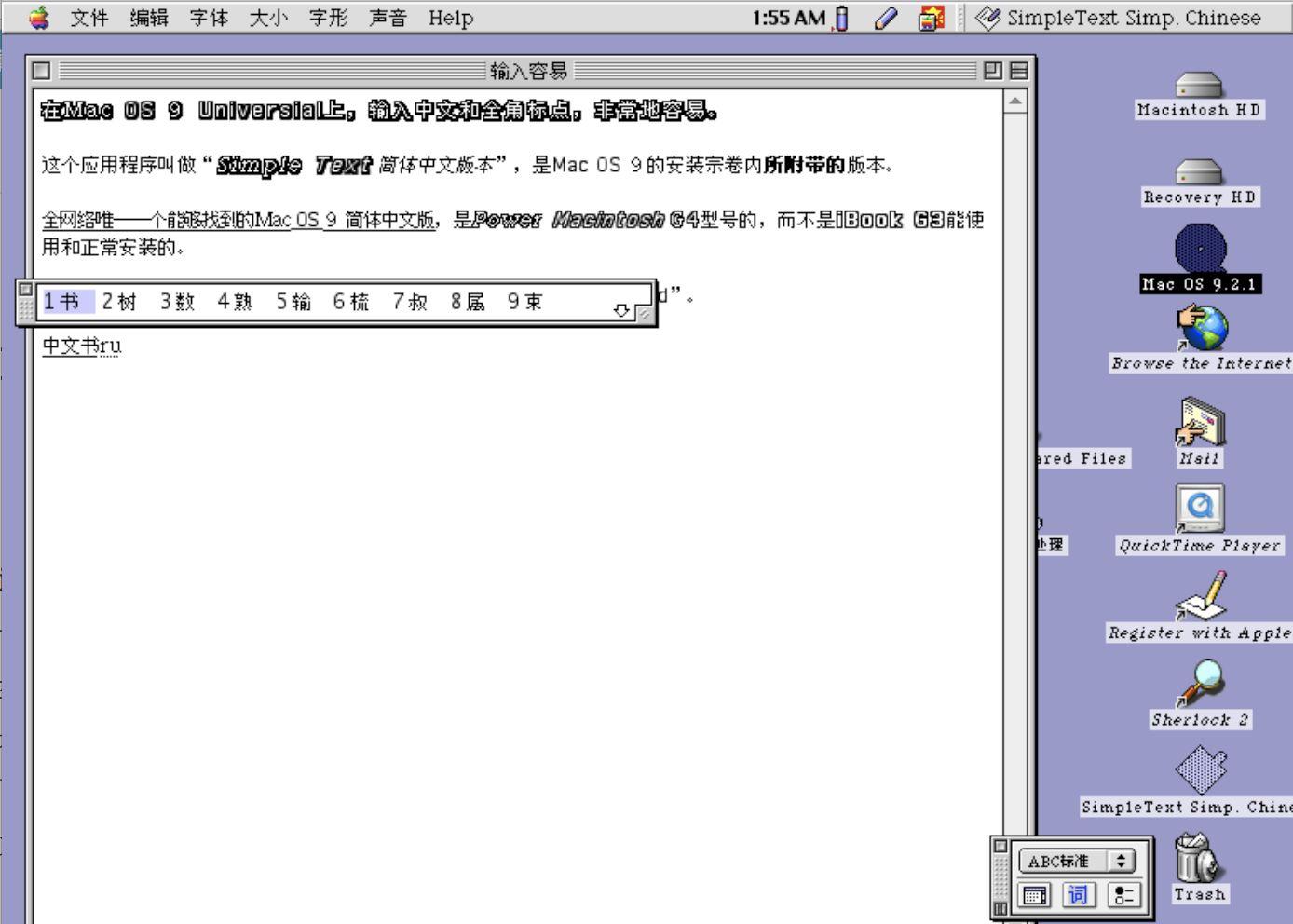
Task: Open the 字体 menu
Action: tap(209, 18)
